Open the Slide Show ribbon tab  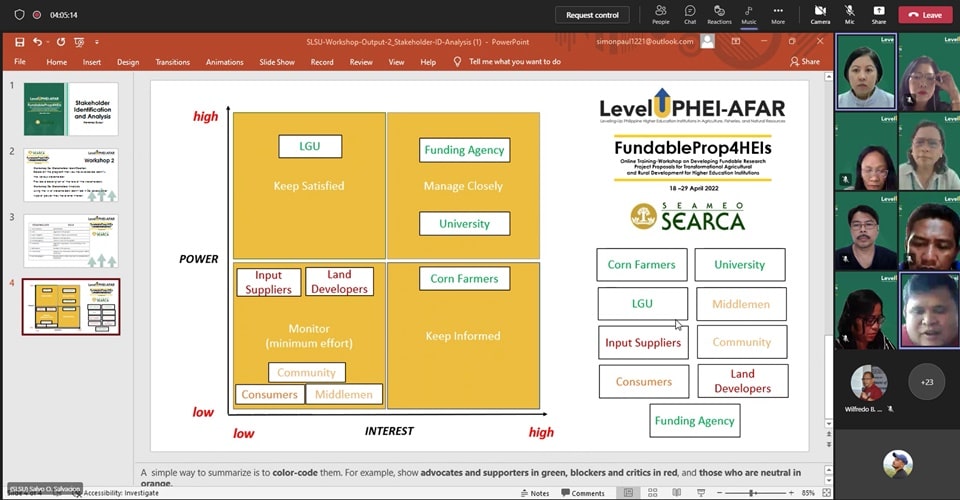coord(277,62)
